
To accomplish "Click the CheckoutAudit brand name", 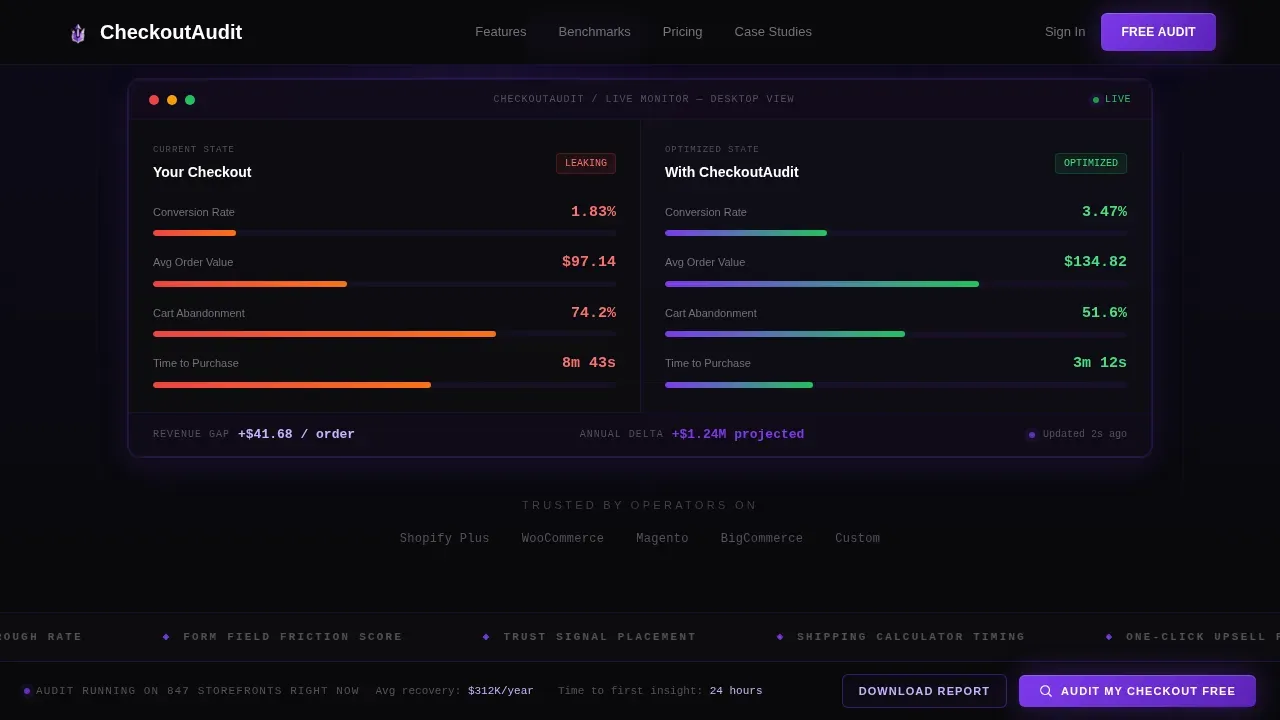I will [171, 32].
